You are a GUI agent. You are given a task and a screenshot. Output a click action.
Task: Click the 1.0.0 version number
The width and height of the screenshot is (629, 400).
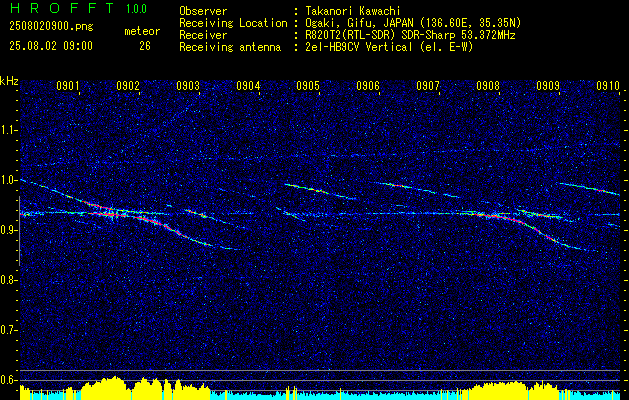pyautogui.click(x=136, y=9)
